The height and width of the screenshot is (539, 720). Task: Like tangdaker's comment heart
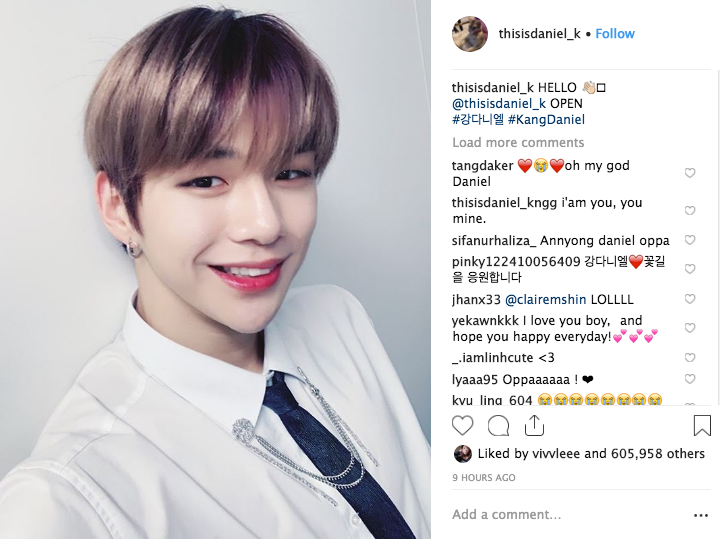[690, 173]
